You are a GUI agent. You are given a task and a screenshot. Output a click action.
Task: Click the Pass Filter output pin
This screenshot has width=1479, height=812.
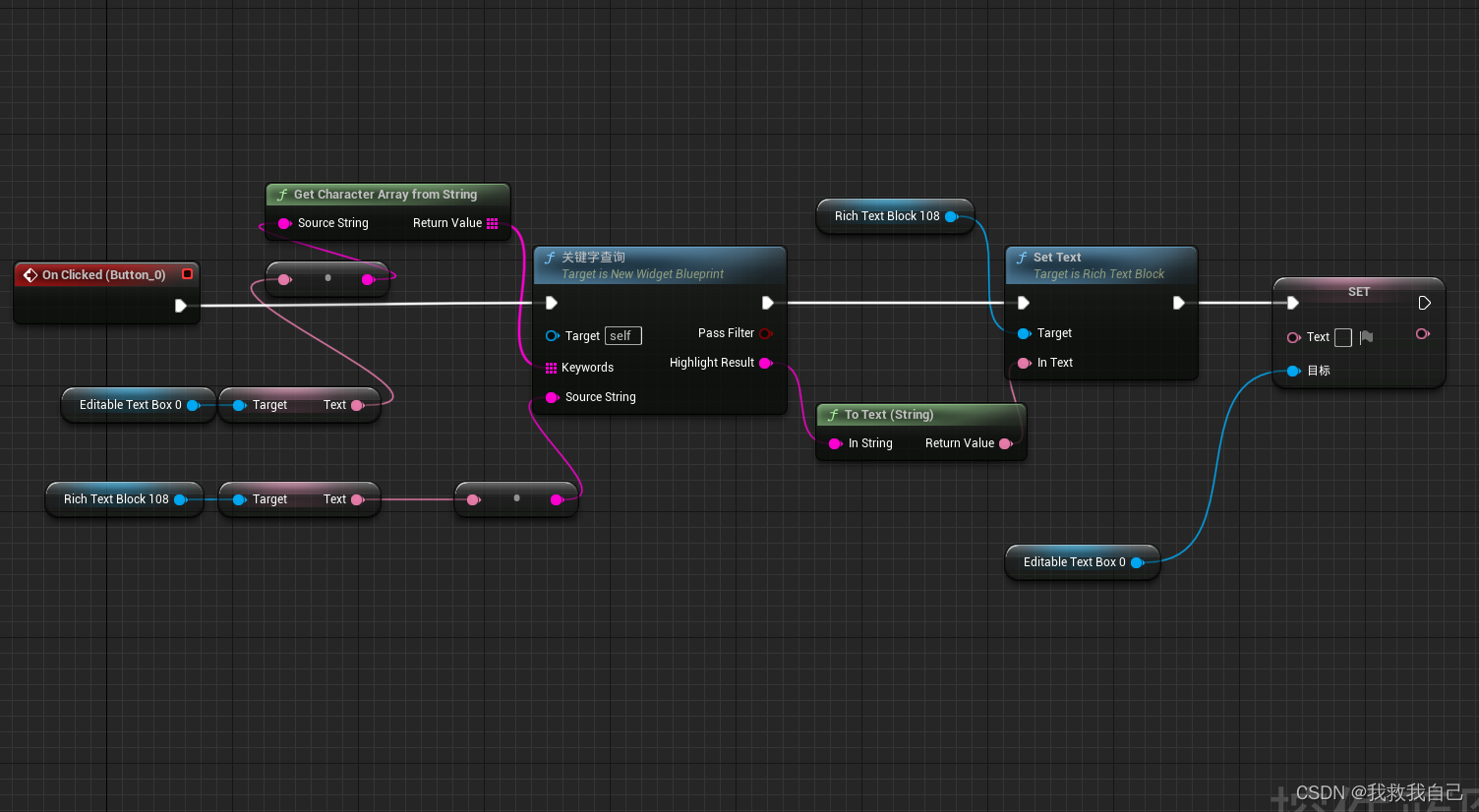tap(766, 333)
